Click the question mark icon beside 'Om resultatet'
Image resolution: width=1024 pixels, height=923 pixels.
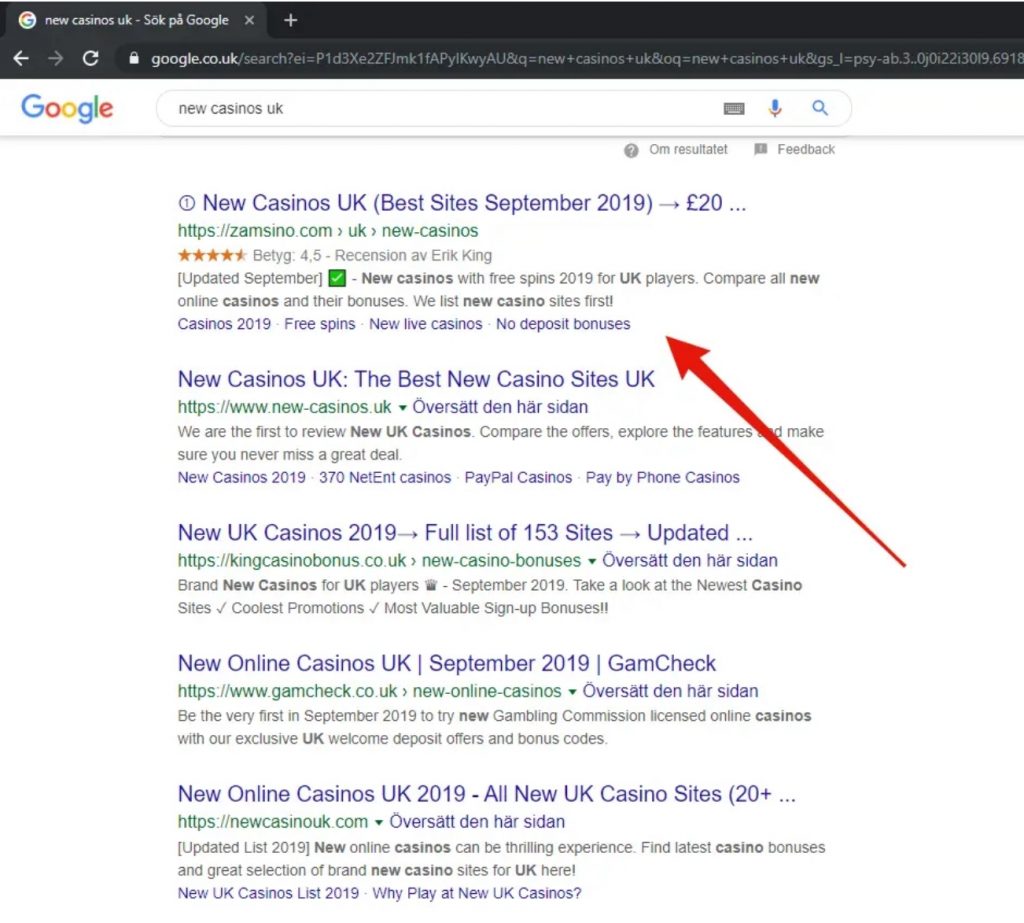click(631, 150)
